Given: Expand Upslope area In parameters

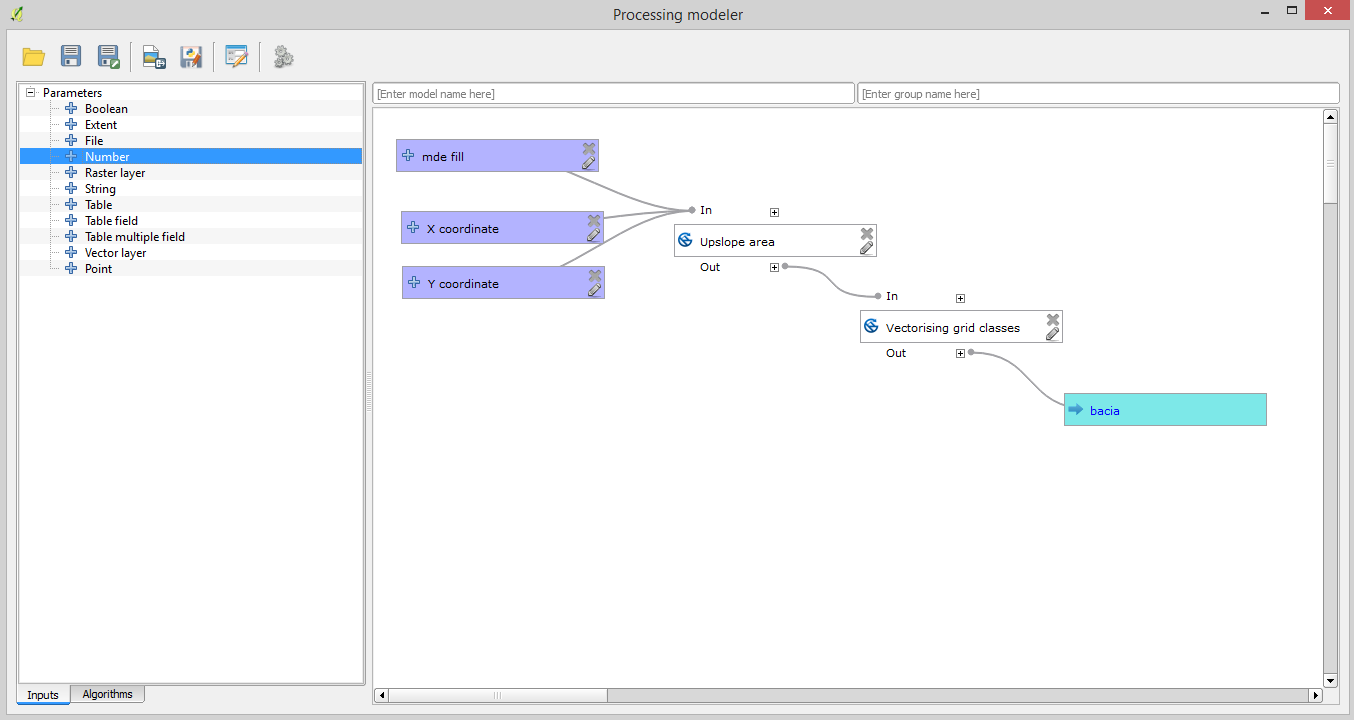Looking at the screenshot, I should coord(774,212).
